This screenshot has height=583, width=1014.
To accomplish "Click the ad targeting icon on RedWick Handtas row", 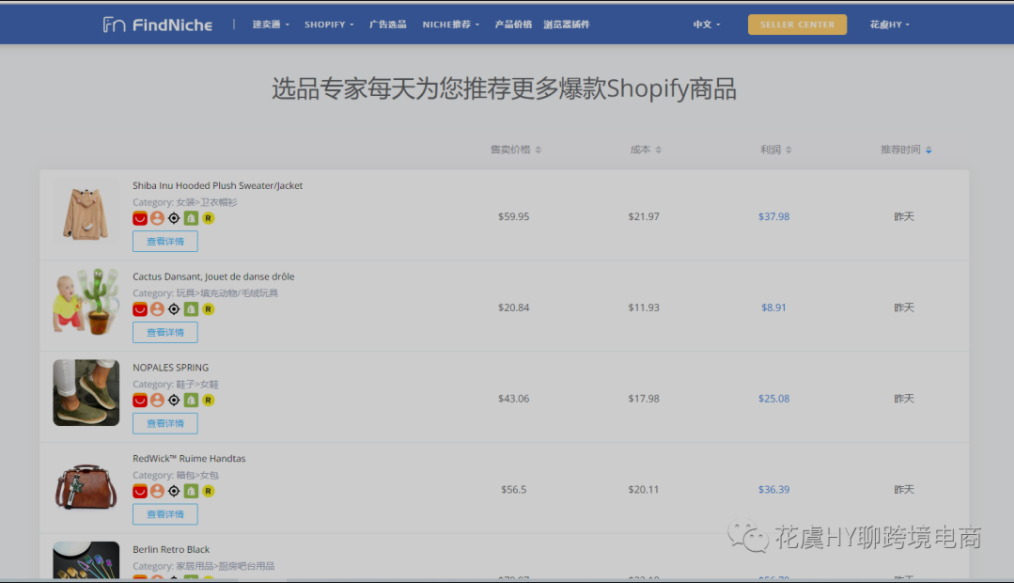I will (172, 490).
